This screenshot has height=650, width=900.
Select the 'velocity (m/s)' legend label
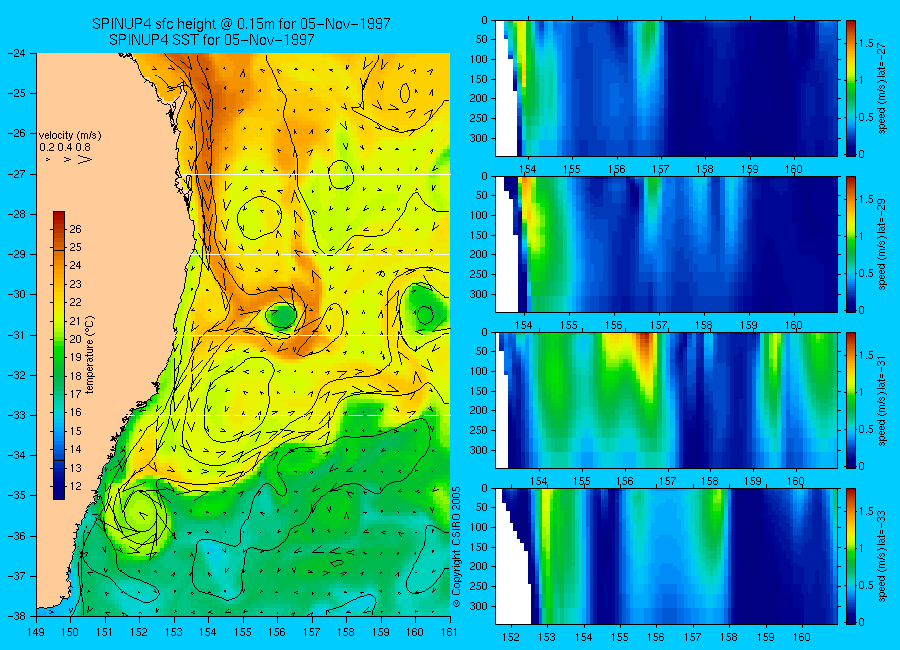(70, 136)
